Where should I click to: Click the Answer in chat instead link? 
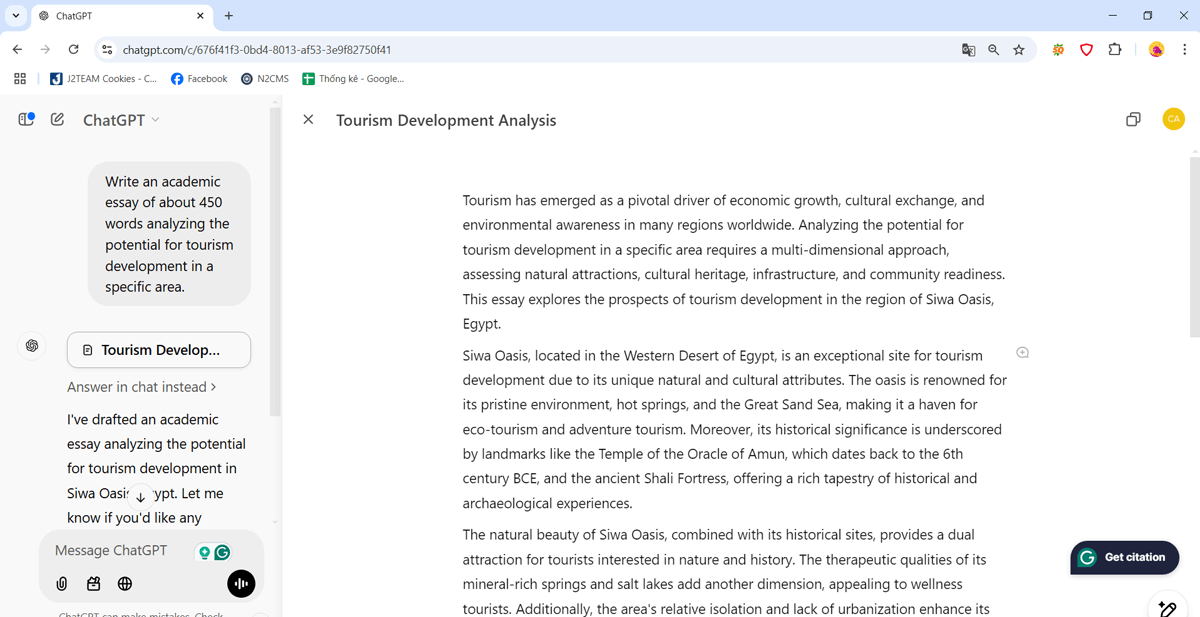click(141, 387)
